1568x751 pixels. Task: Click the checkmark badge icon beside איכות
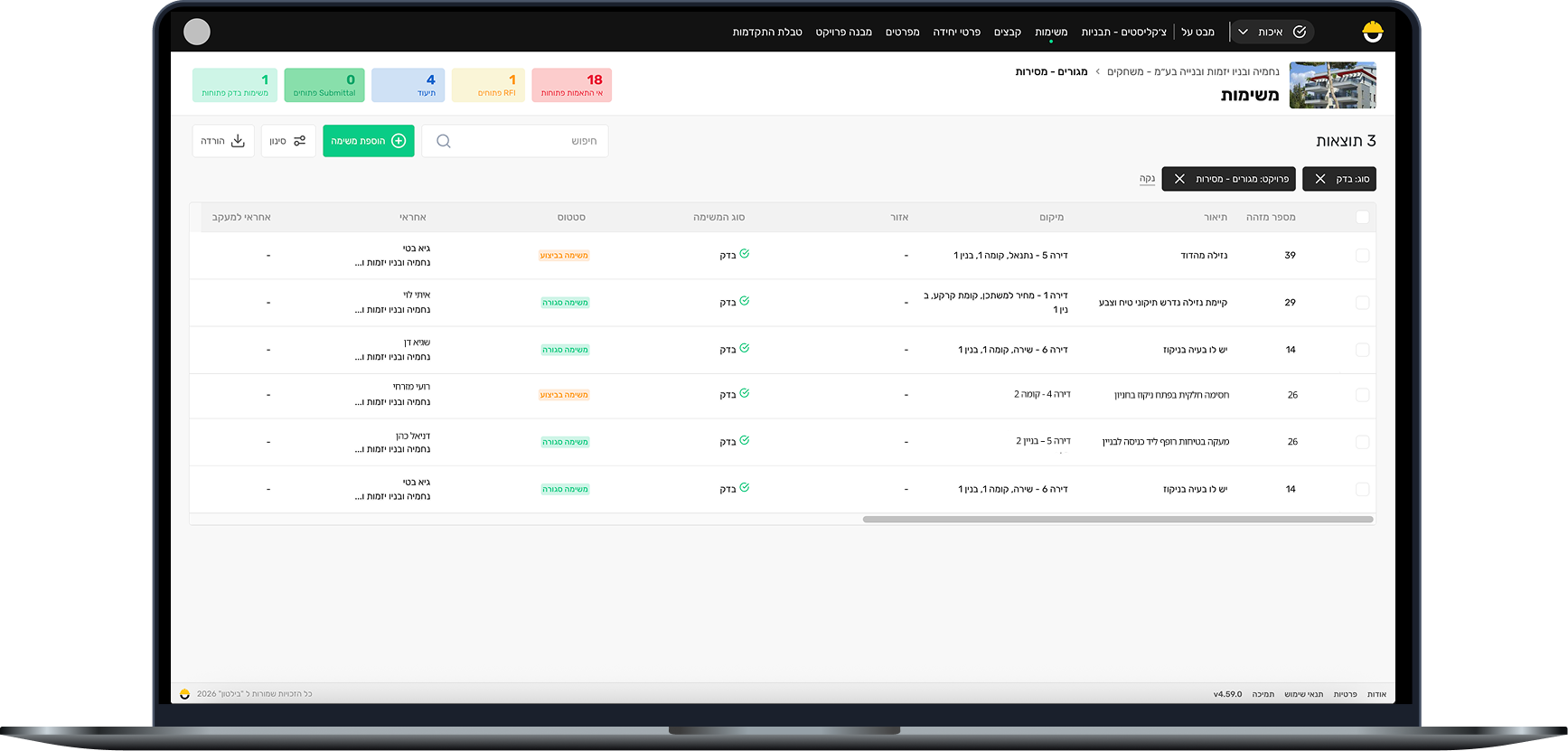pyautogui.click(x=1300, y=33)
